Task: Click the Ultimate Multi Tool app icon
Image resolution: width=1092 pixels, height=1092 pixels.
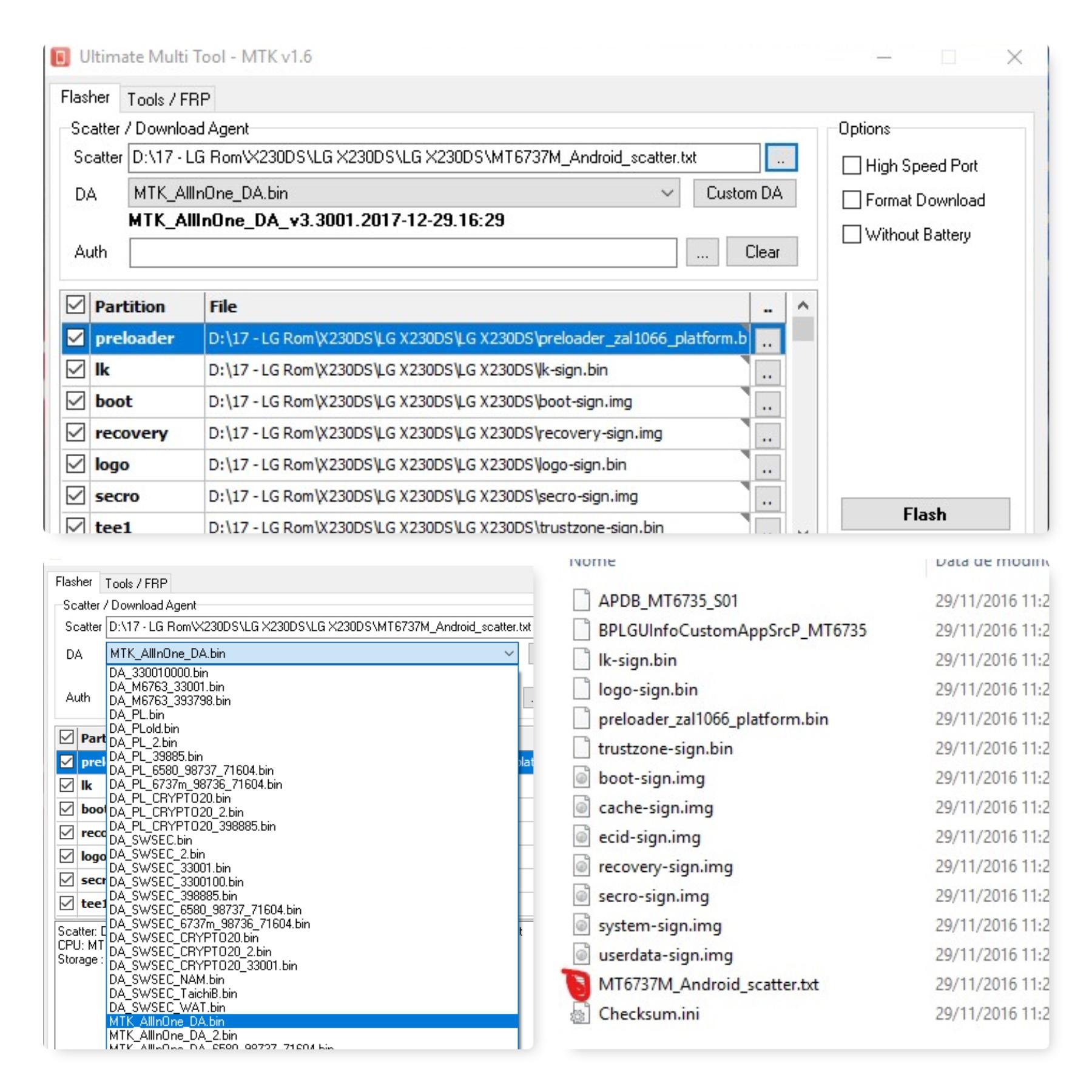Action: coord(60,57)
